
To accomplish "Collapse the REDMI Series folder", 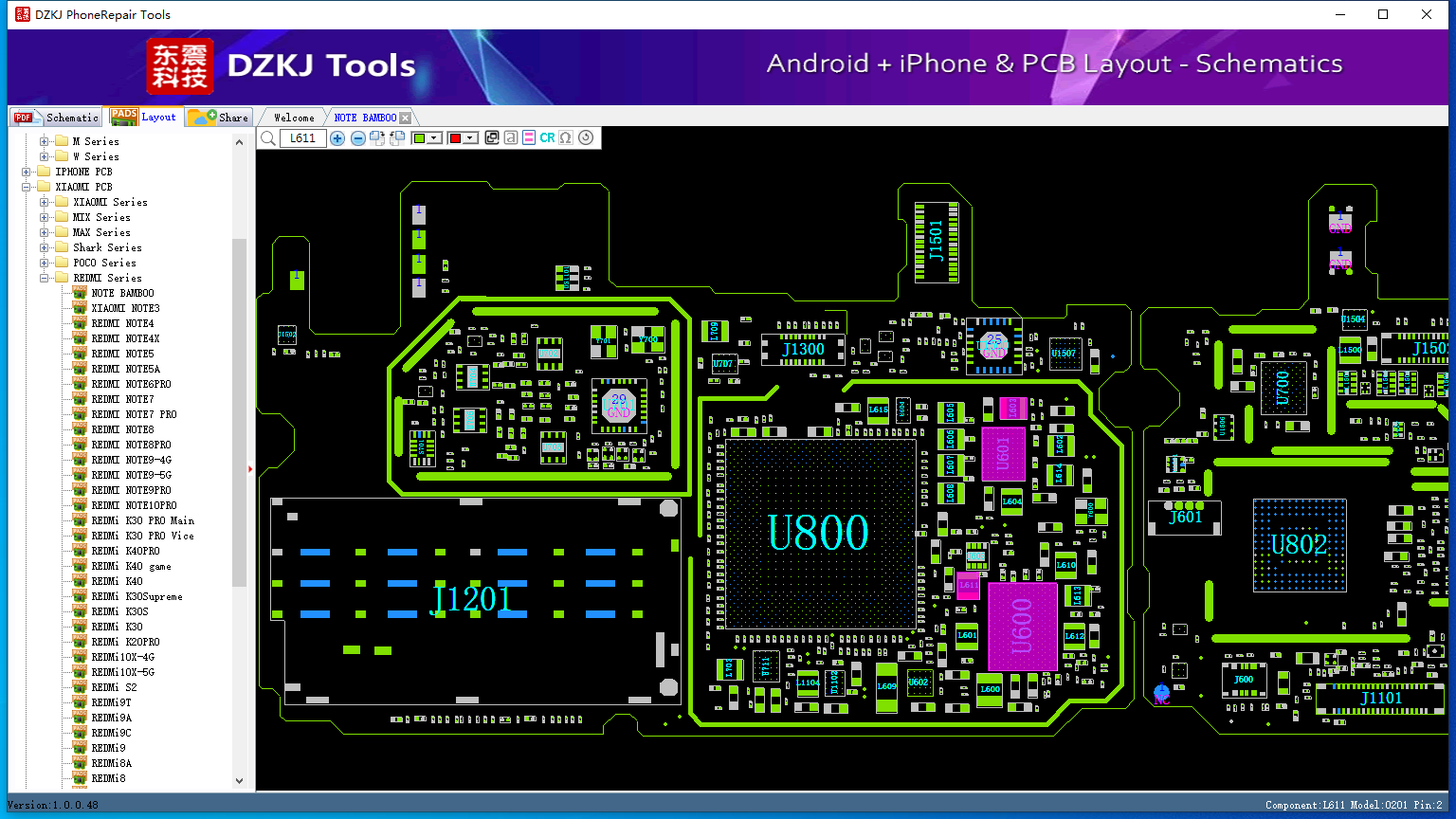I will coord(44,278).
